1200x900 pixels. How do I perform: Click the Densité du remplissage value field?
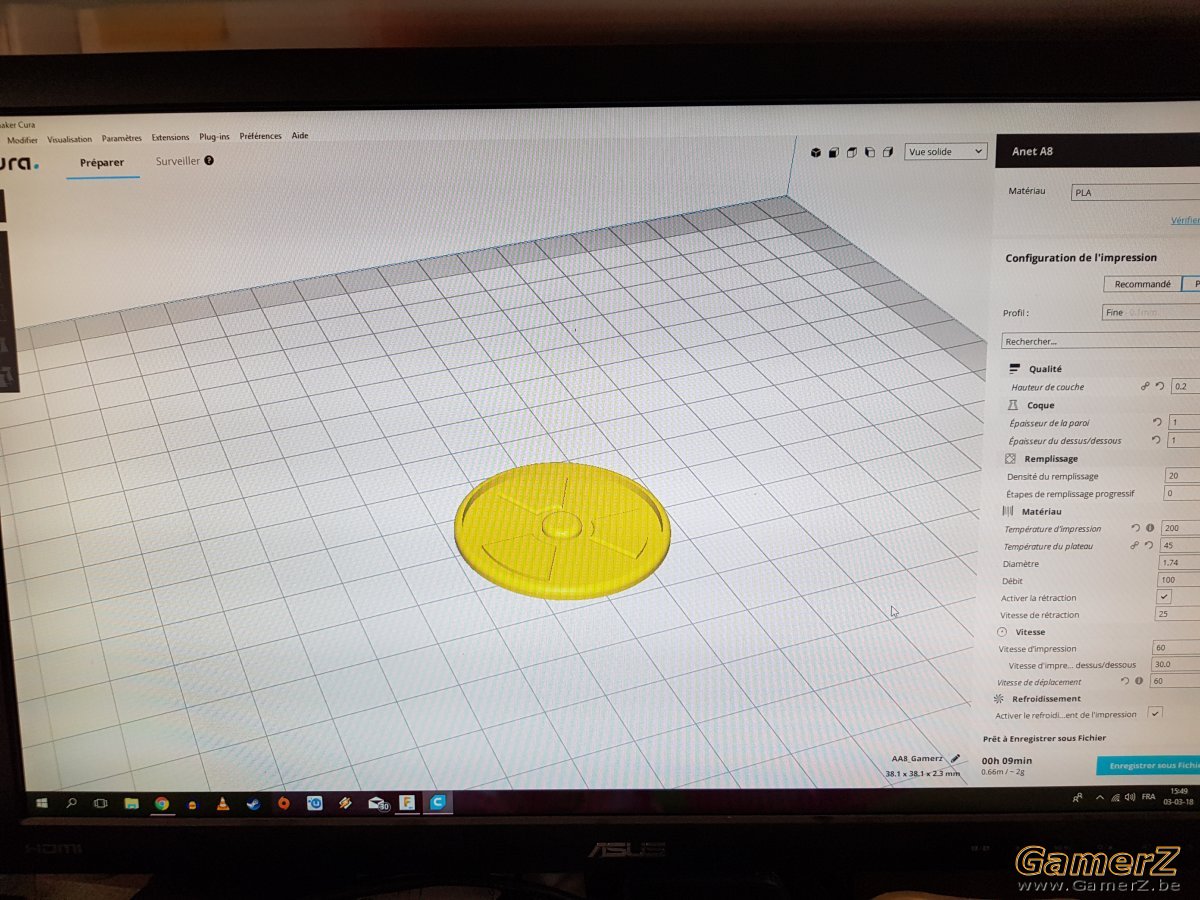point(1182,476)
